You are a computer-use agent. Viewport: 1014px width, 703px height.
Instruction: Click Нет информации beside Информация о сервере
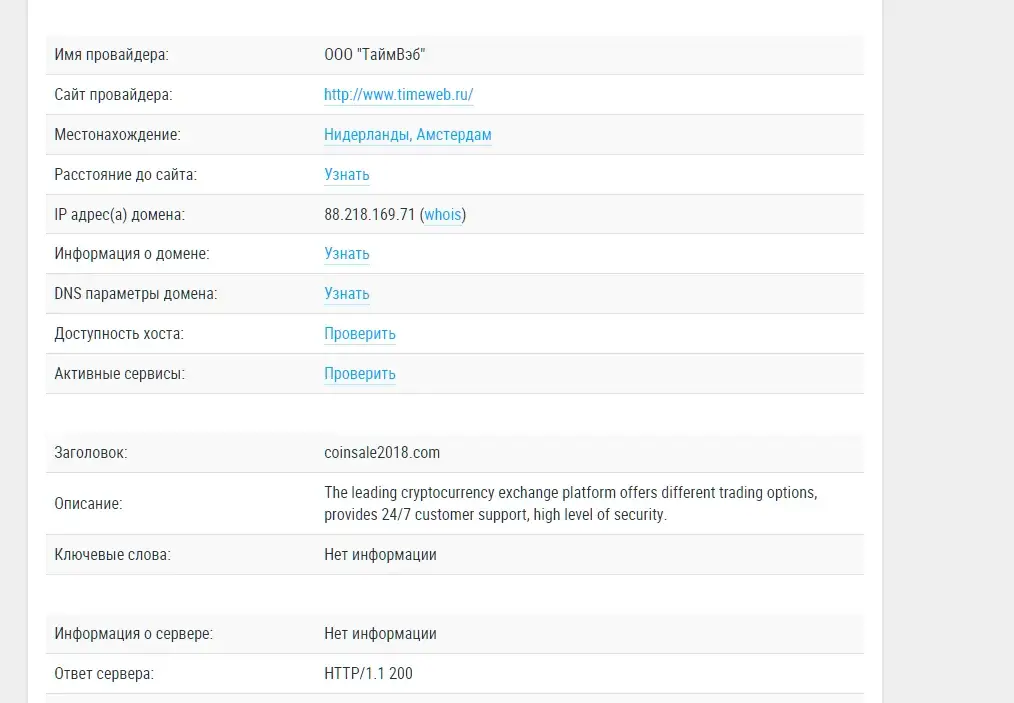pos(380,634)
